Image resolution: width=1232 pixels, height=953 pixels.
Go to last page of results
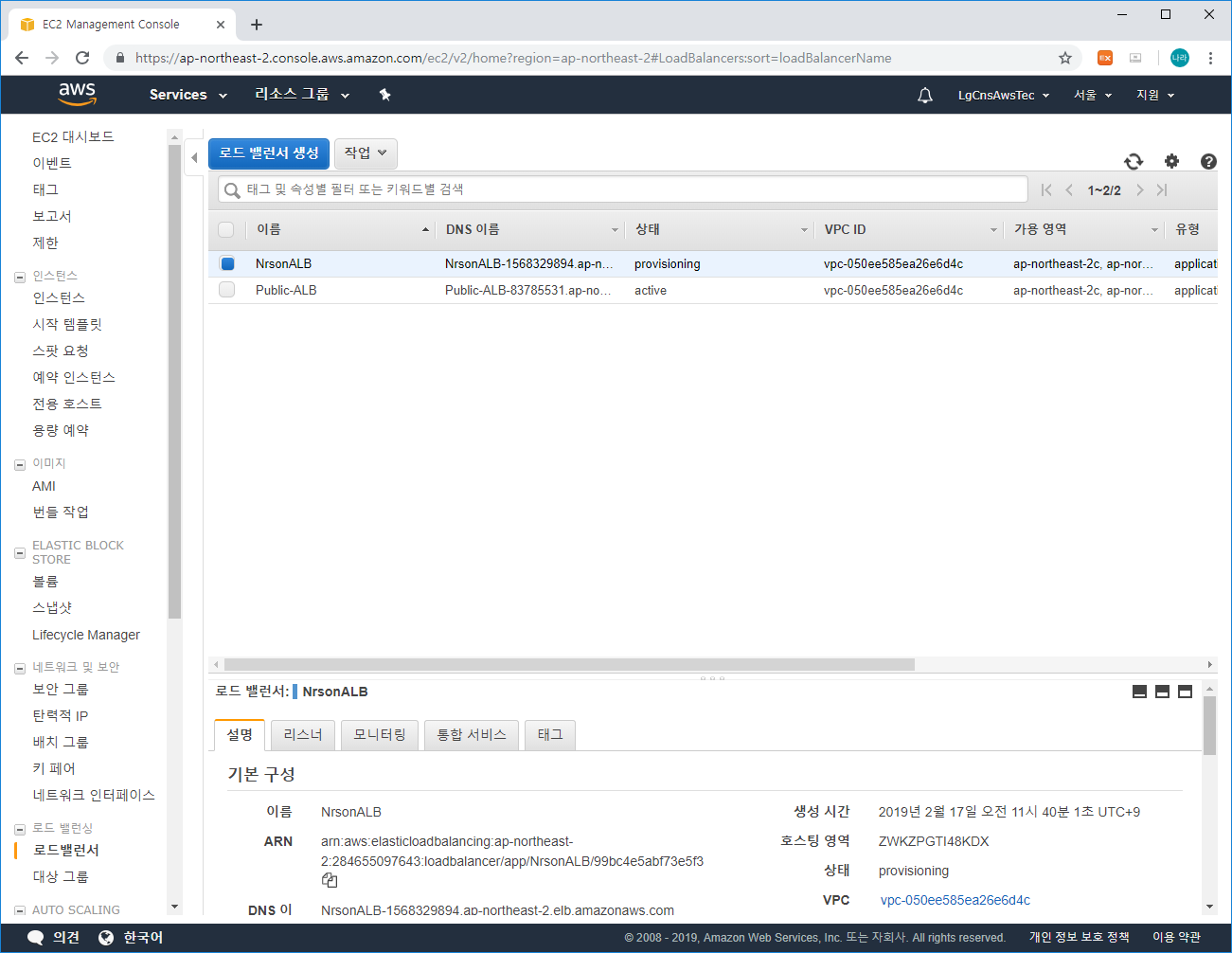1162,189
